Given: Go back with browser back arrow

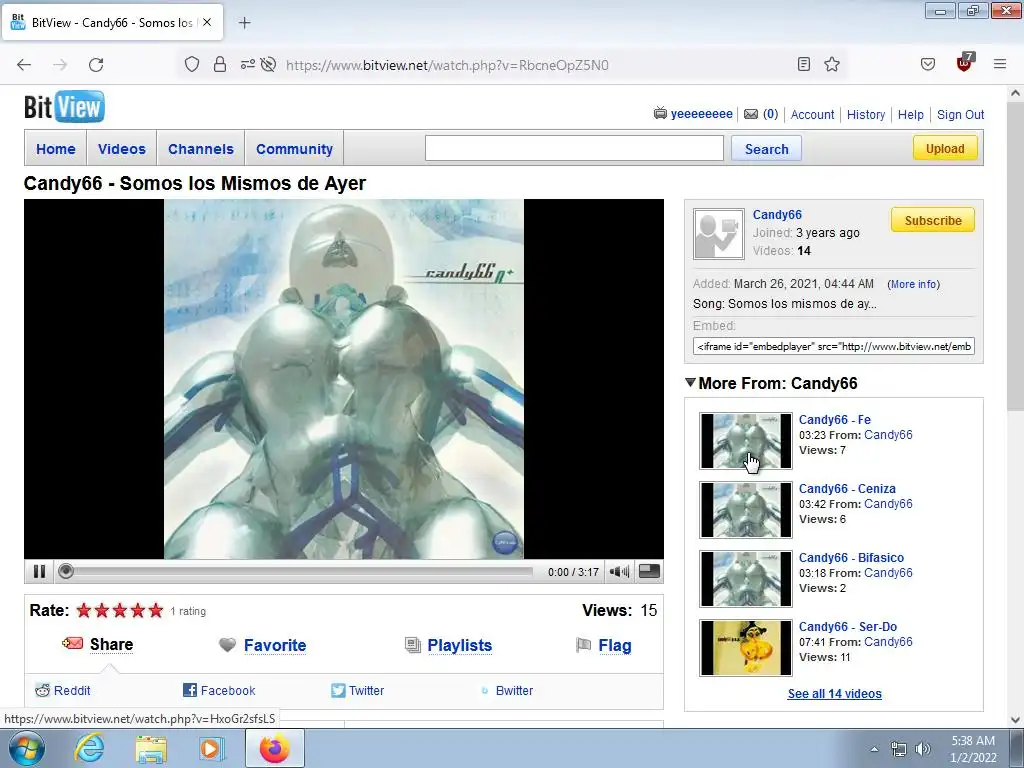Looking at the screenshot, I should 24,65.
